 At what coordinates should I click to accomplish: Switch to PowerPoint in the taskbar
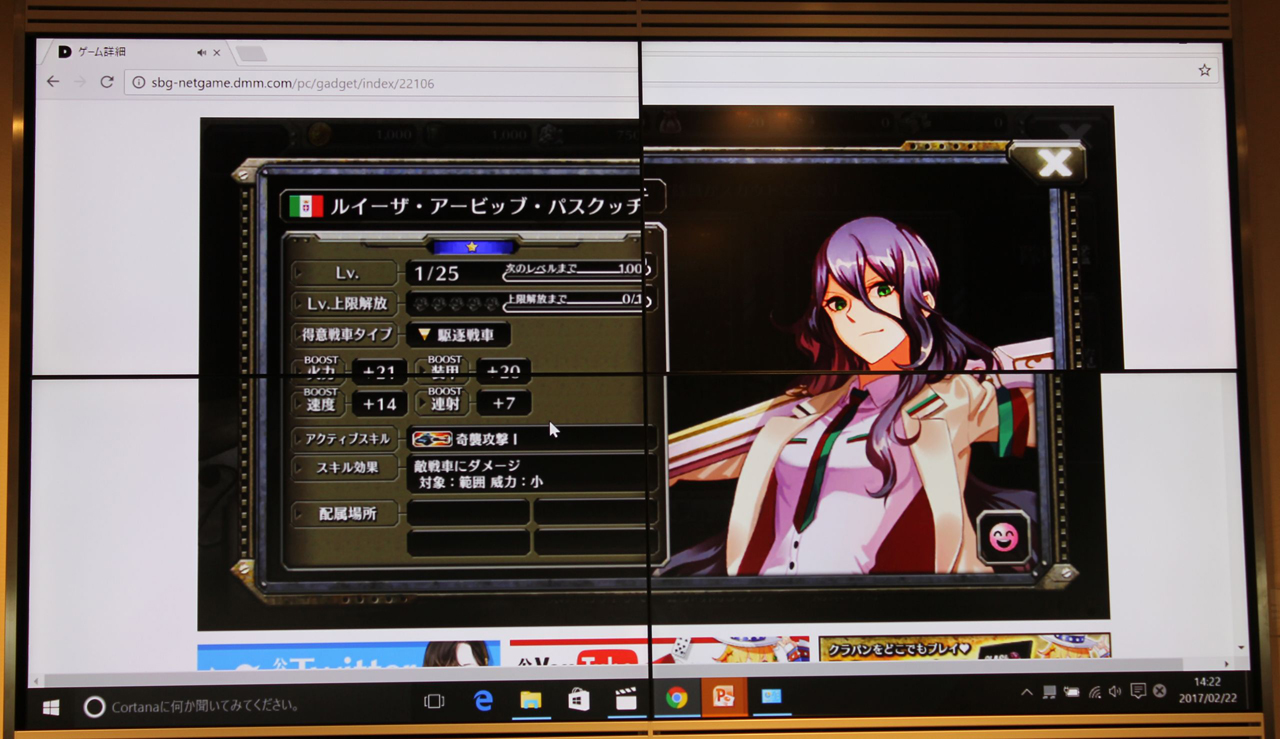tap(722, 697)
